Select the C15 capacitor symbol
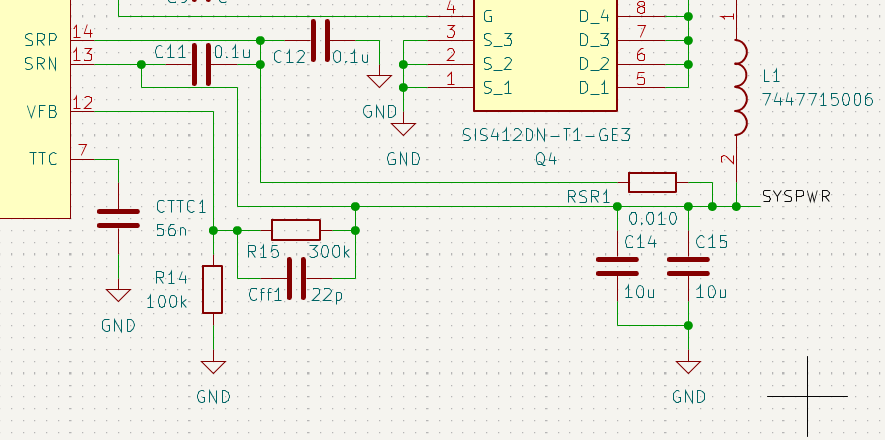Viewport: 885px width, 440px height. [688, 266]
